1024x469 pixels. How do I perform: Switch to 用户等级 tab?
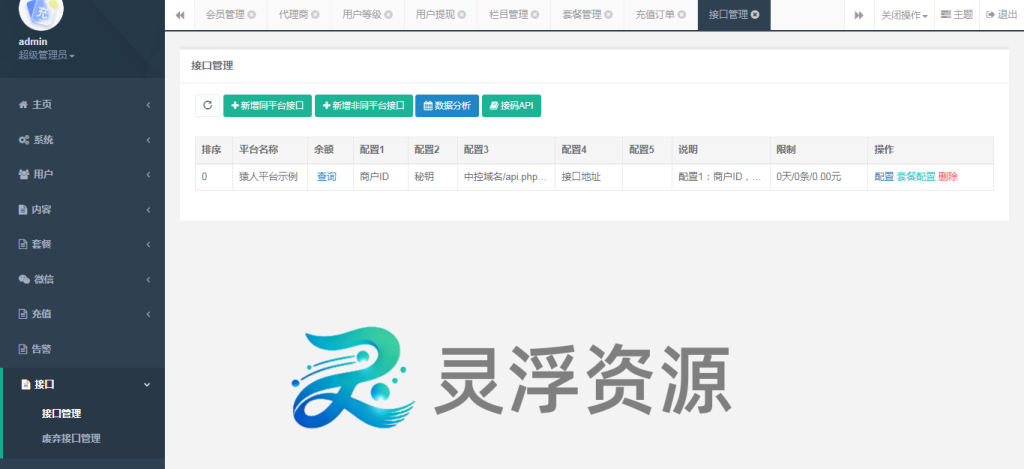pyautogui.click(x=362, y=14)
